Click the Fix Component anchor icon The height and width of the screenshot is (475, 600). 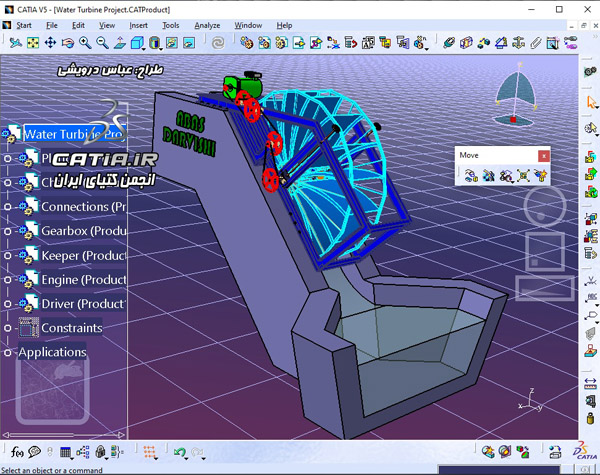(518, 42)
